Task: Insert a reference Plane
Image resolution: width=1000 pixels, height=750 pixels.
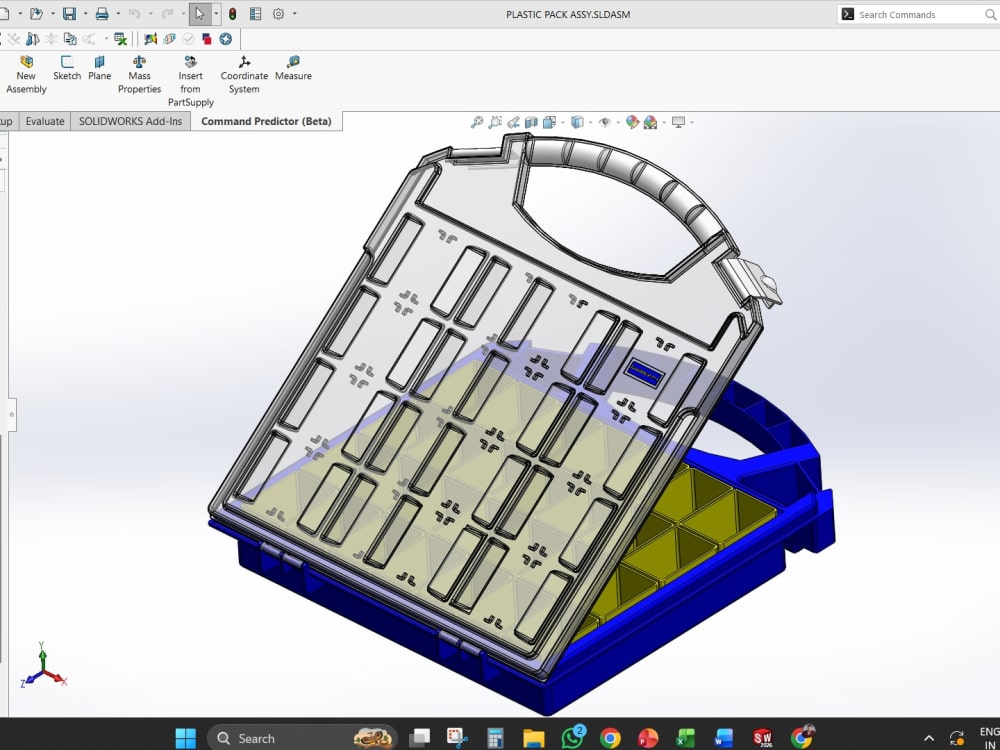Action: pos(99,68)
